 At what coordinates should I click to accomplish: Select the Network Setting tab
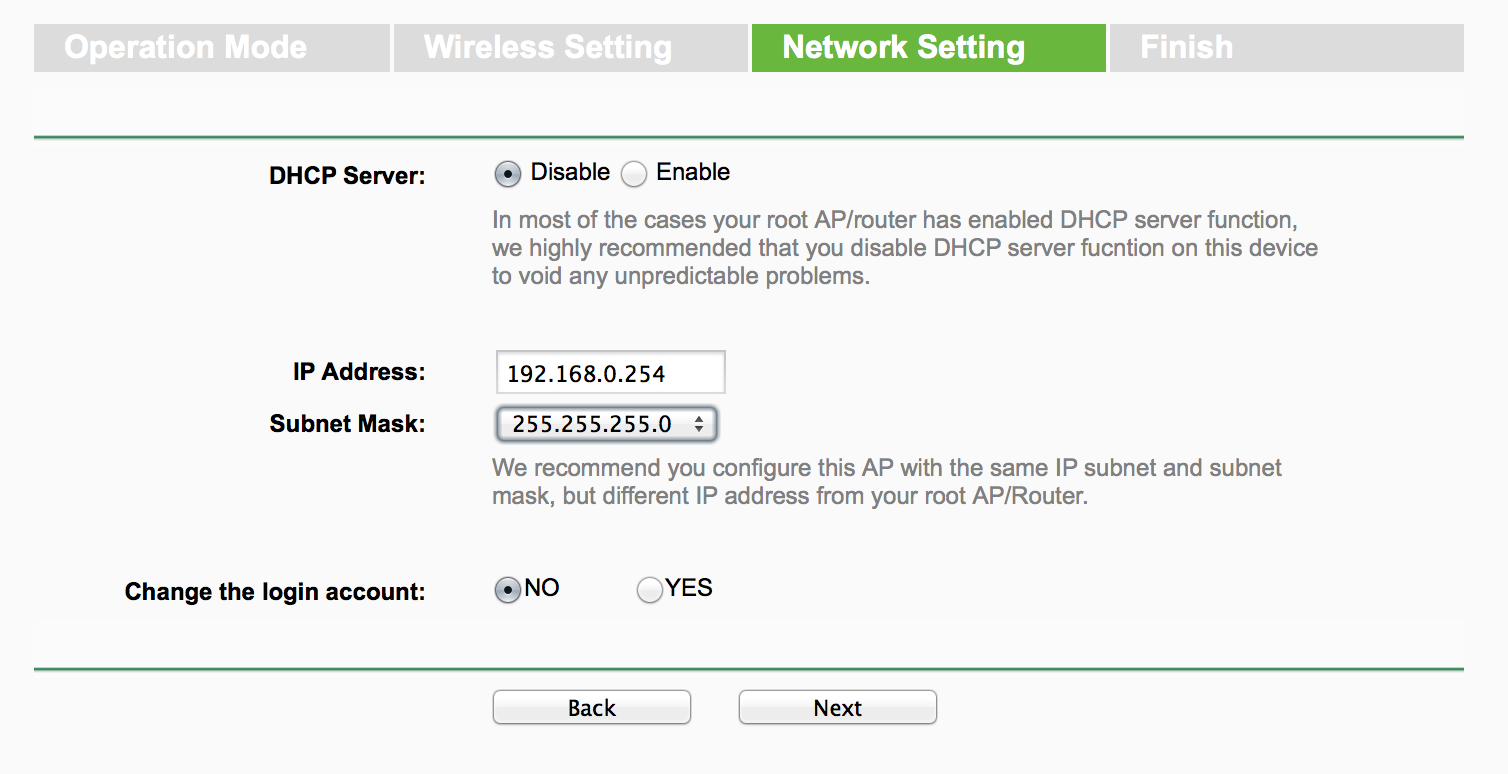pos(929,48)
